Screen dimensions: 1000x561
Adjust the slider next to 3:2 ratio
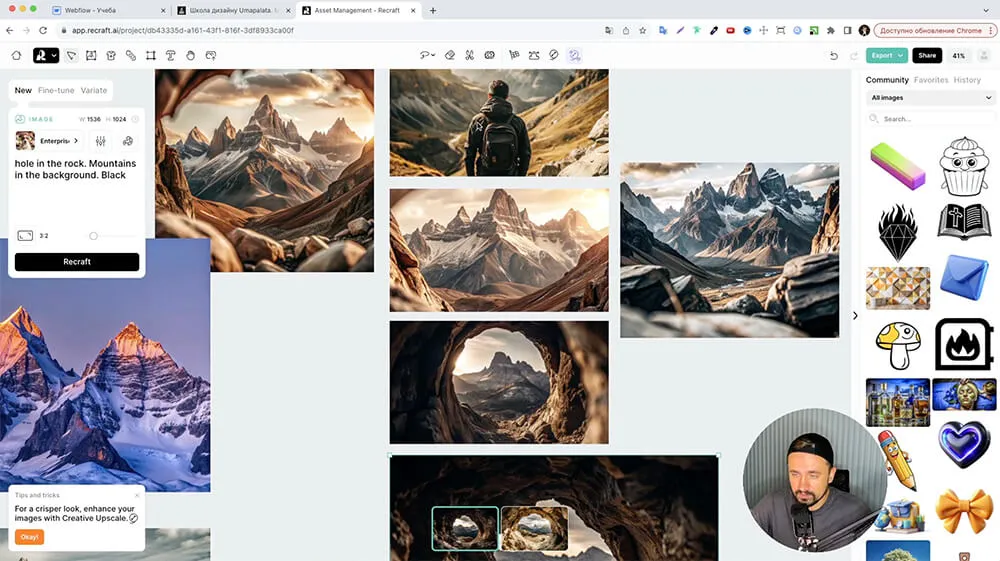click(x=93, y=236)
